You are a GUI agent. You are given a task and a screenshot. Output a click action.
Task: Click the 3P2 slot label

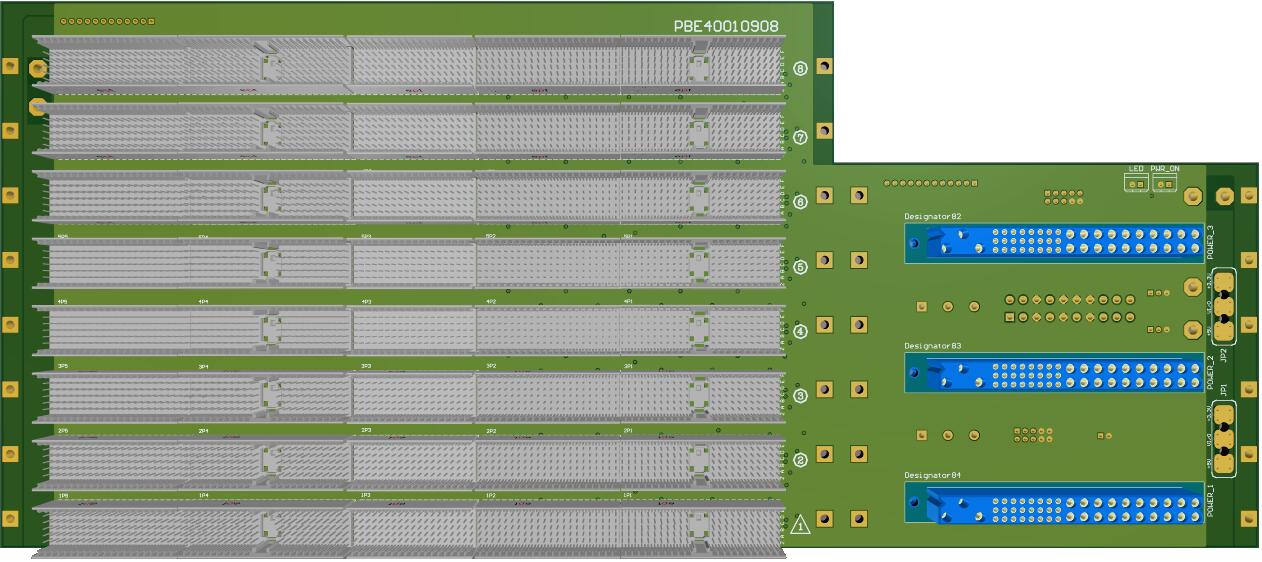pos(491,367)
